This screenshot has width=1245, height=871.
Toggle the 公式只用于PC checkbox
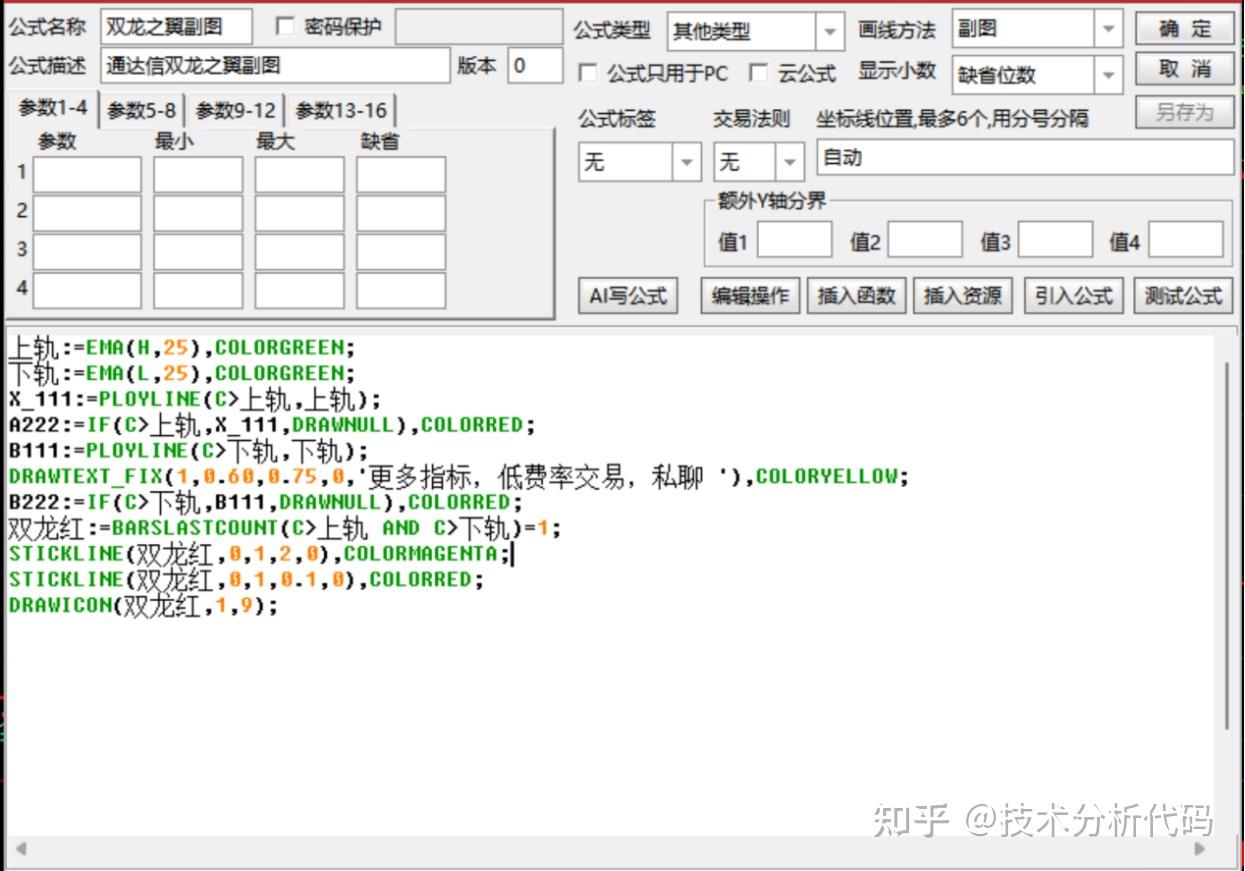click(588, 73)
